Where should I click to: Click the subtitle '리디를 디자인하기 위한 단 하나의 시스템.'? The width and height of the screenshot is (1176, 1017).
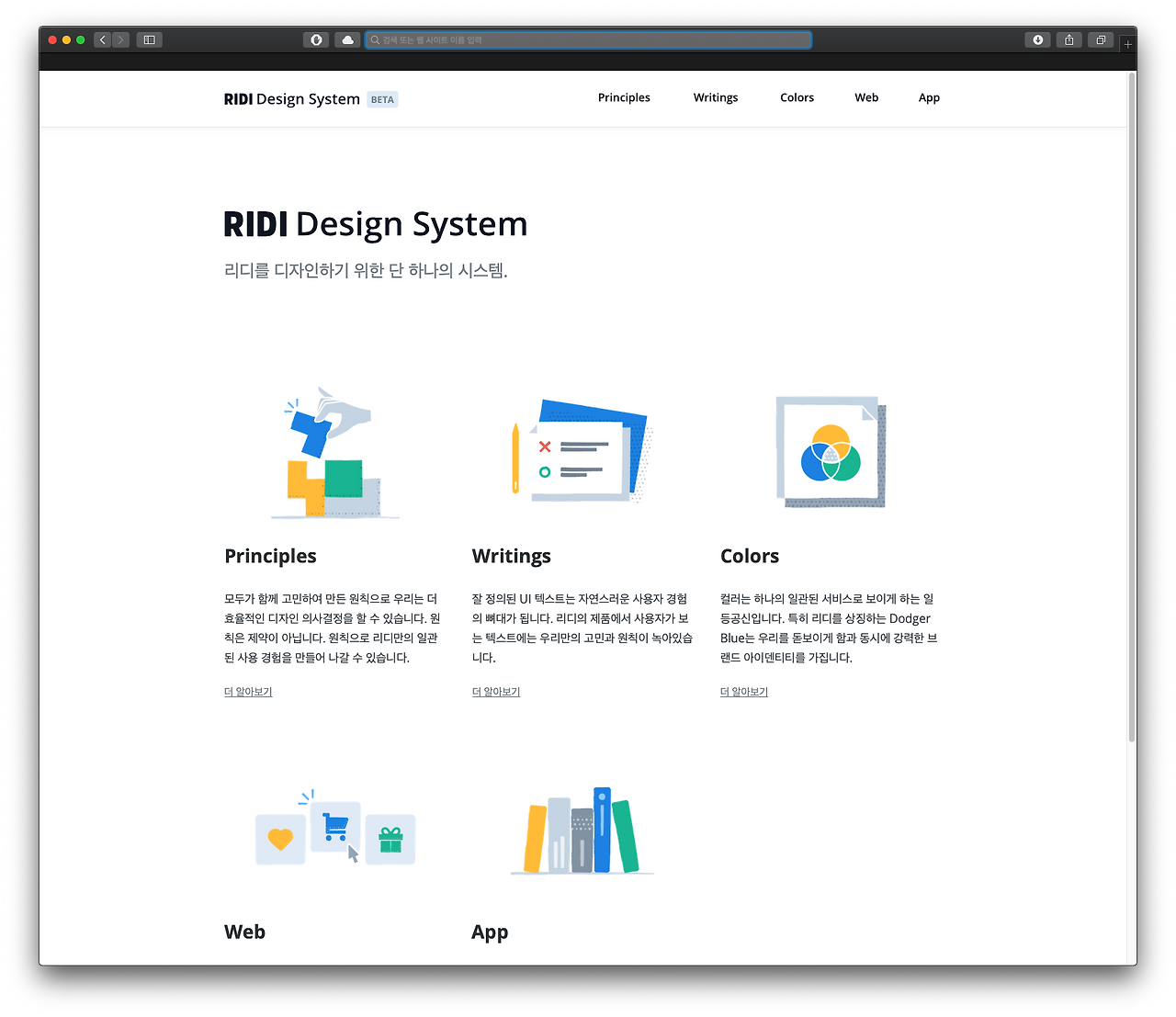tap(366, 270)
